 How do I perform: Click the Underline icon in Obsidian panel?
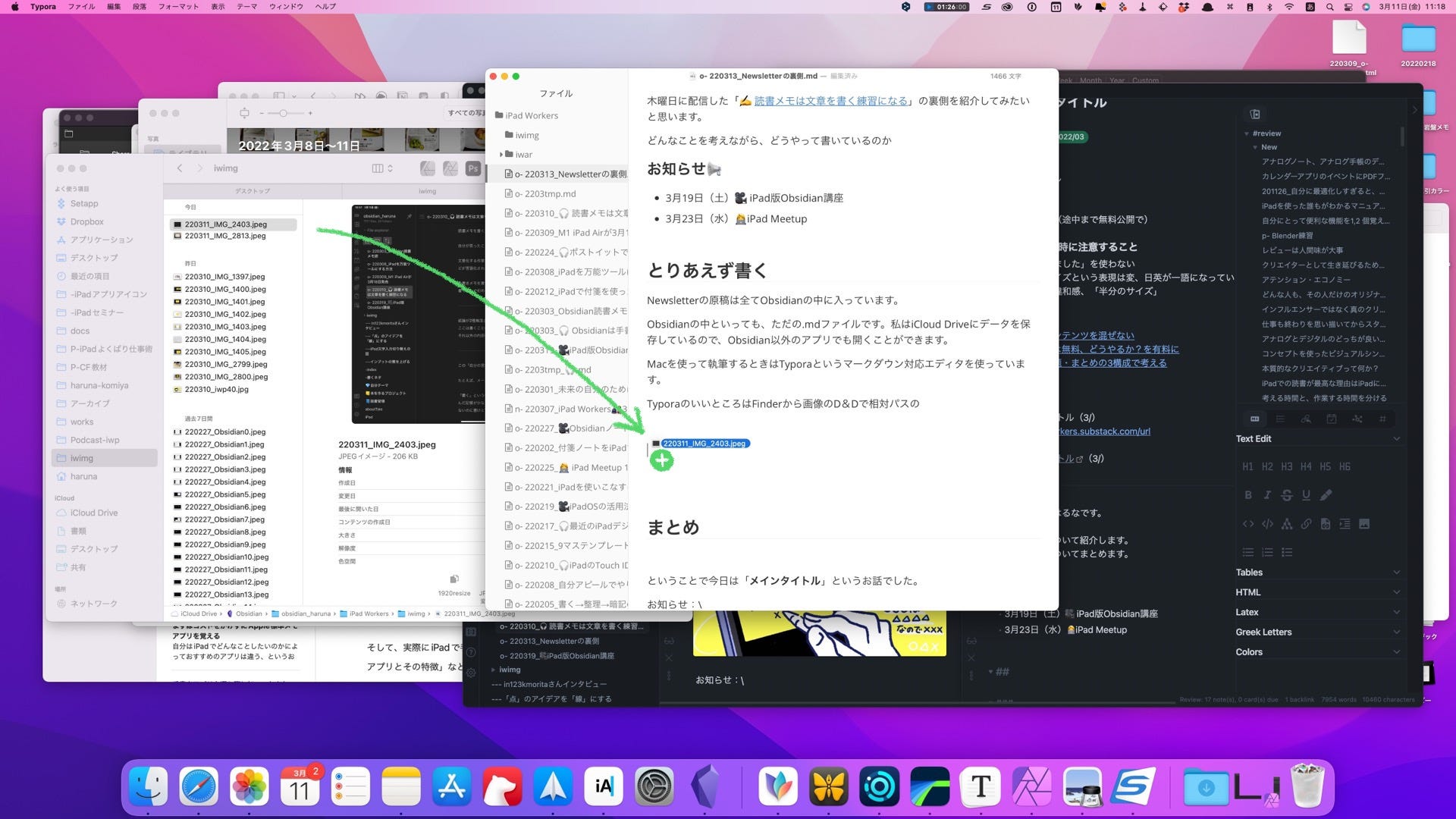point(1306,495)
